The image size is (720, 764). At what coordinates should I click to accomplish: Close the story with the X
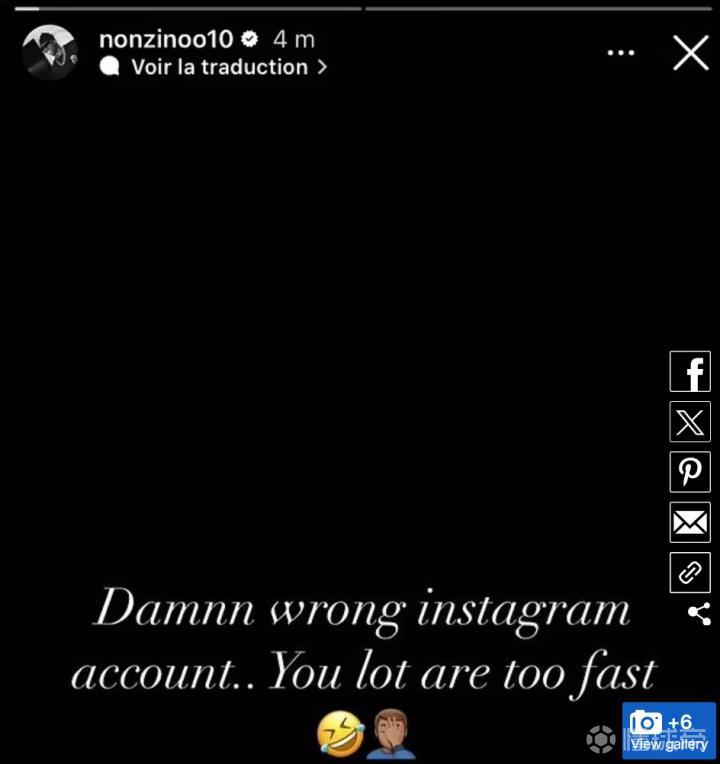click(690, 53)
